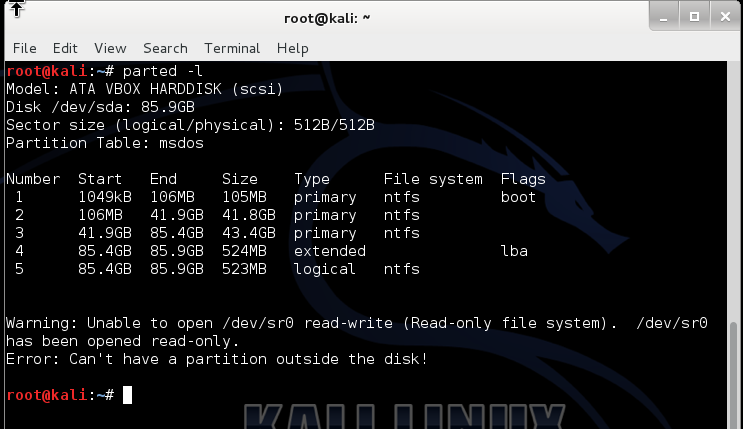
Task: Click the '43.4GB' size value
Action: (x=249, y=233)
